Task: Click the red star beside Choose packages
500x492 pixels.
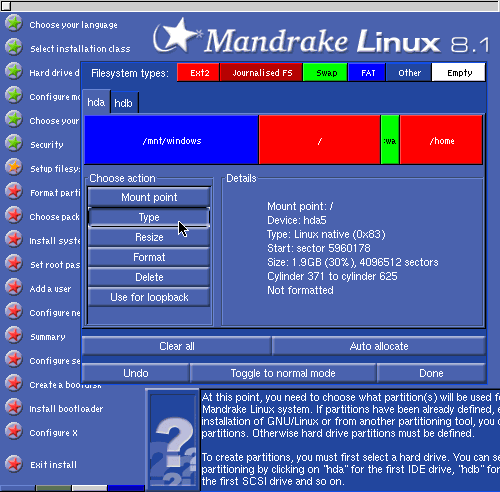Action: pos(14,215)
